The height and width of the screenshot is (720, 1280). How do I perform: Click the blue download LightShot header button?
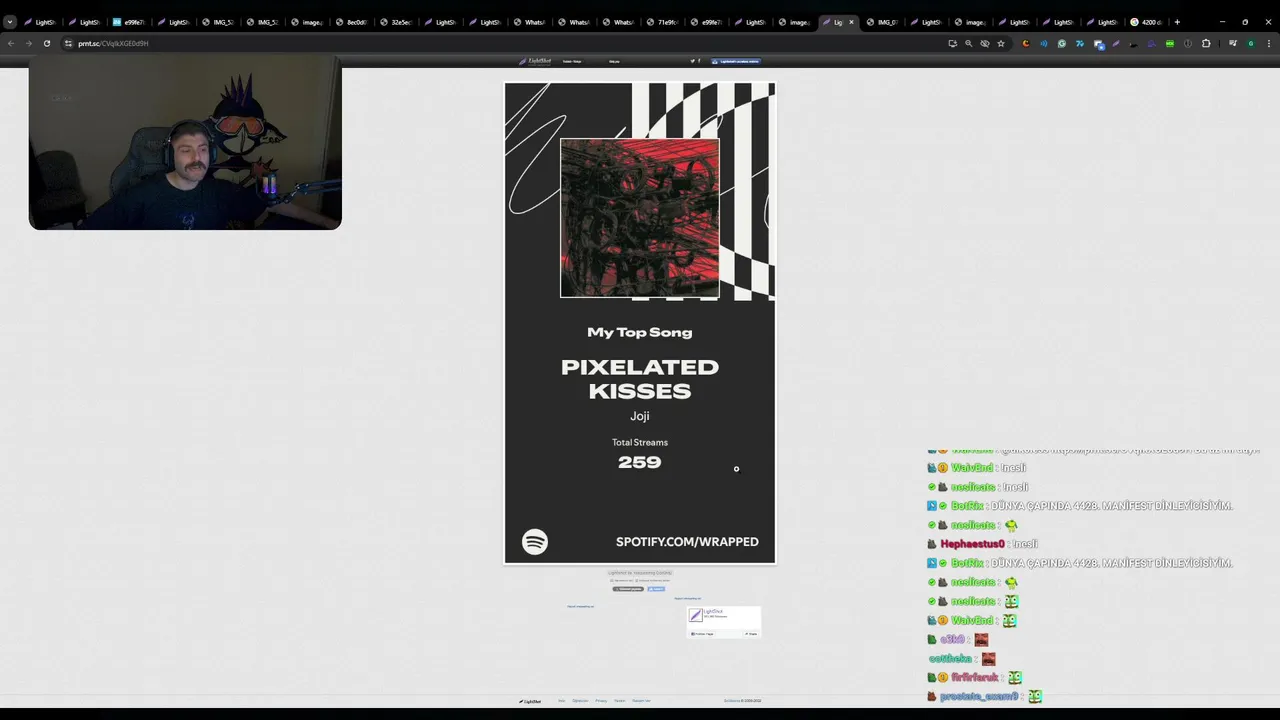735,61
